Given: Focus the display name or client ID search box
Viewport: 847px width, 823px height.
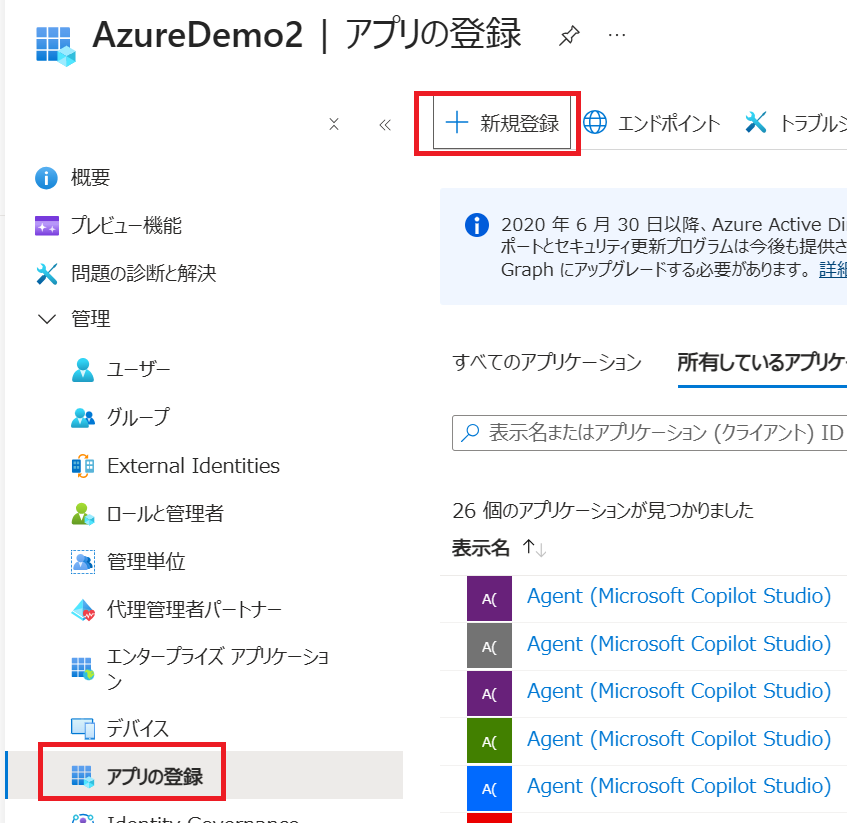Looking at the screenshot, I should pyautogui.click(x=649, y=433).
